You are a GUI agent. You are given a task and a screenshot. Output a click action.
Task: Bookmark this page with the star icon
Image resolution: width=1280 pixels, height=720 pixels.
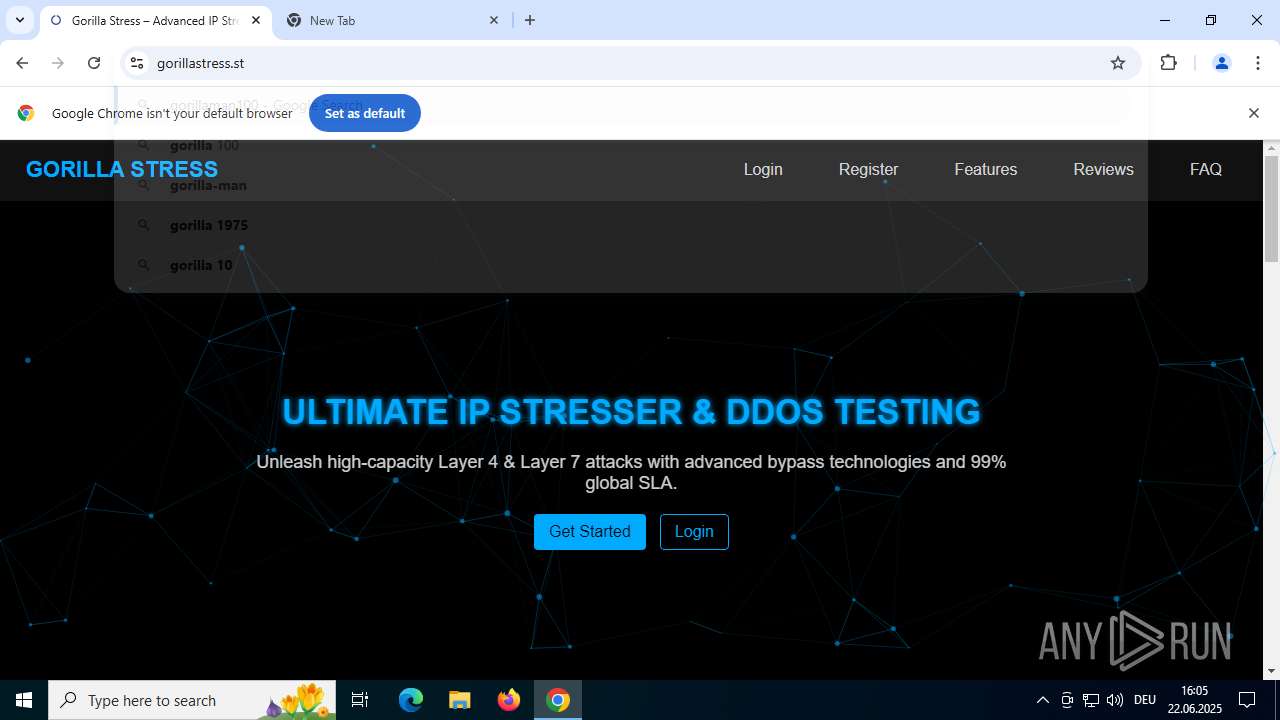(x=1118, y=63)
